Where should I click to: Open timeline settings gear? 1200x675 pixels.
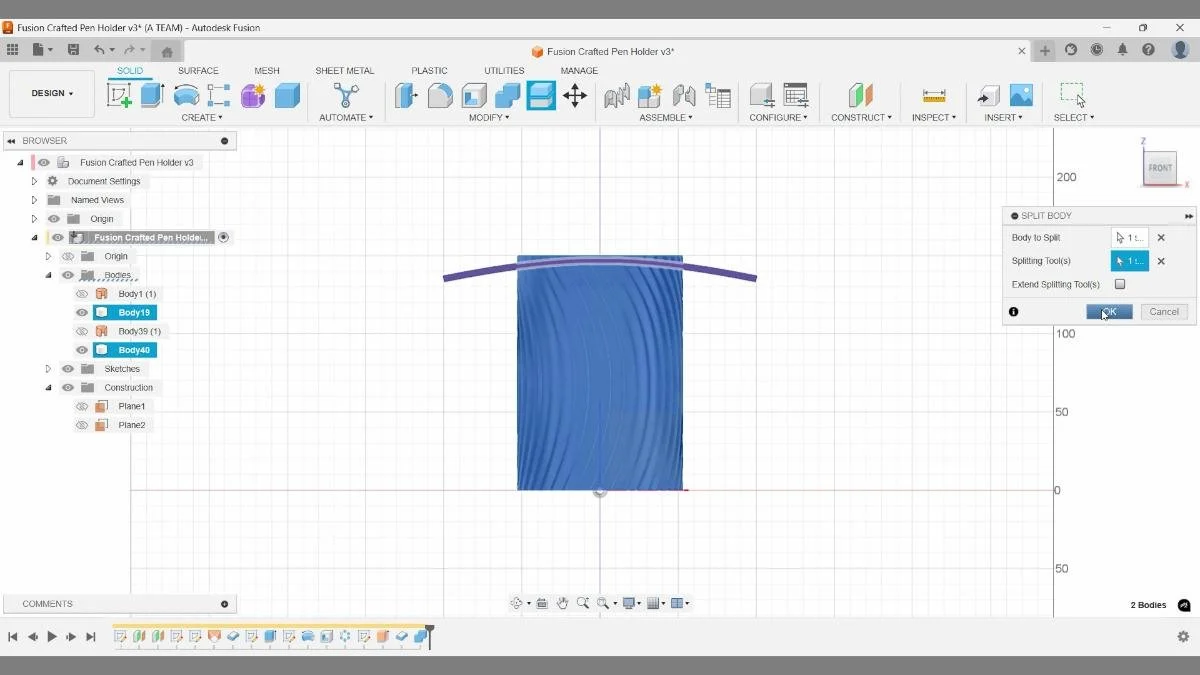tap(1183, 636)
